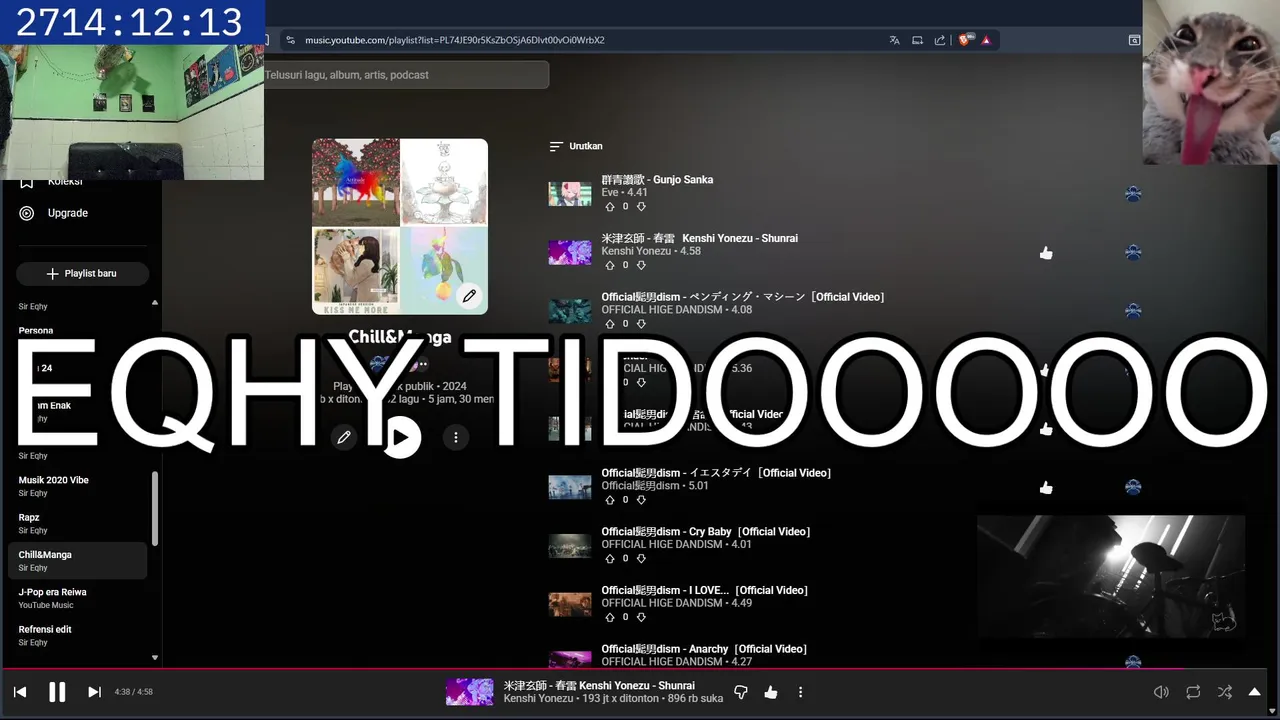Image resolution: width=1280 pixels, height=720 pixels.
Task: Toggle like on Shunrai playlist row
Action: click(x=1046, y=253)
